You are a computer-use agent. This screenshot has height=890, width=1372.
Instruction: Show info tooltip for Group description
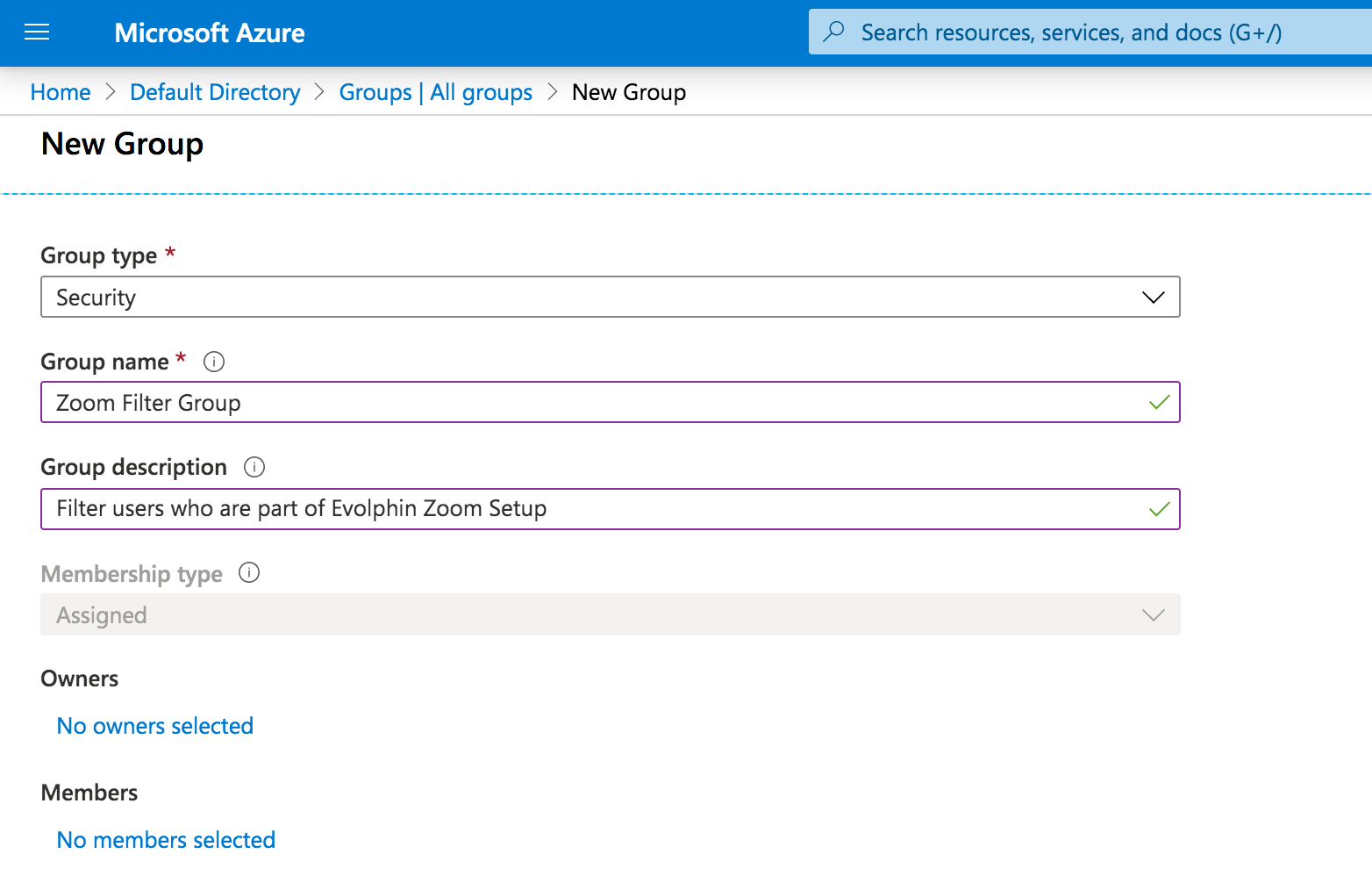click(254, 467)
